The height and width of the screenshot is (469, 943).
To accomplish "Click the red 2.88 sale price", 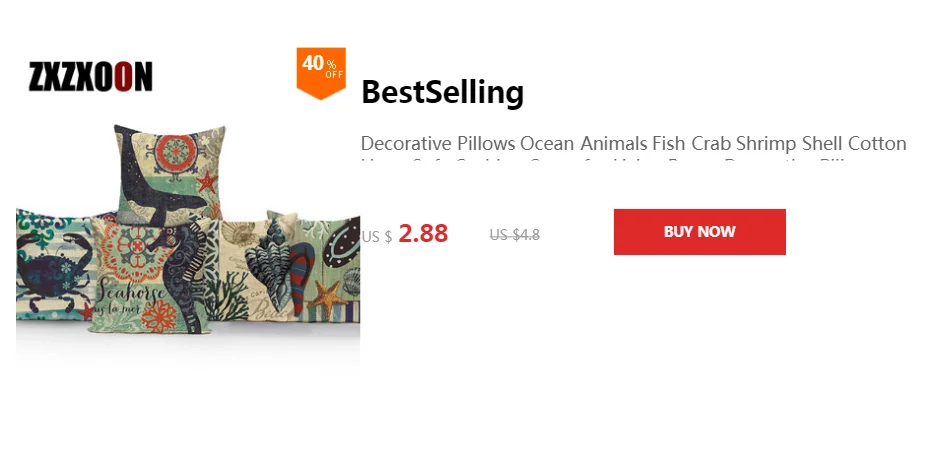I will [423, 233].
